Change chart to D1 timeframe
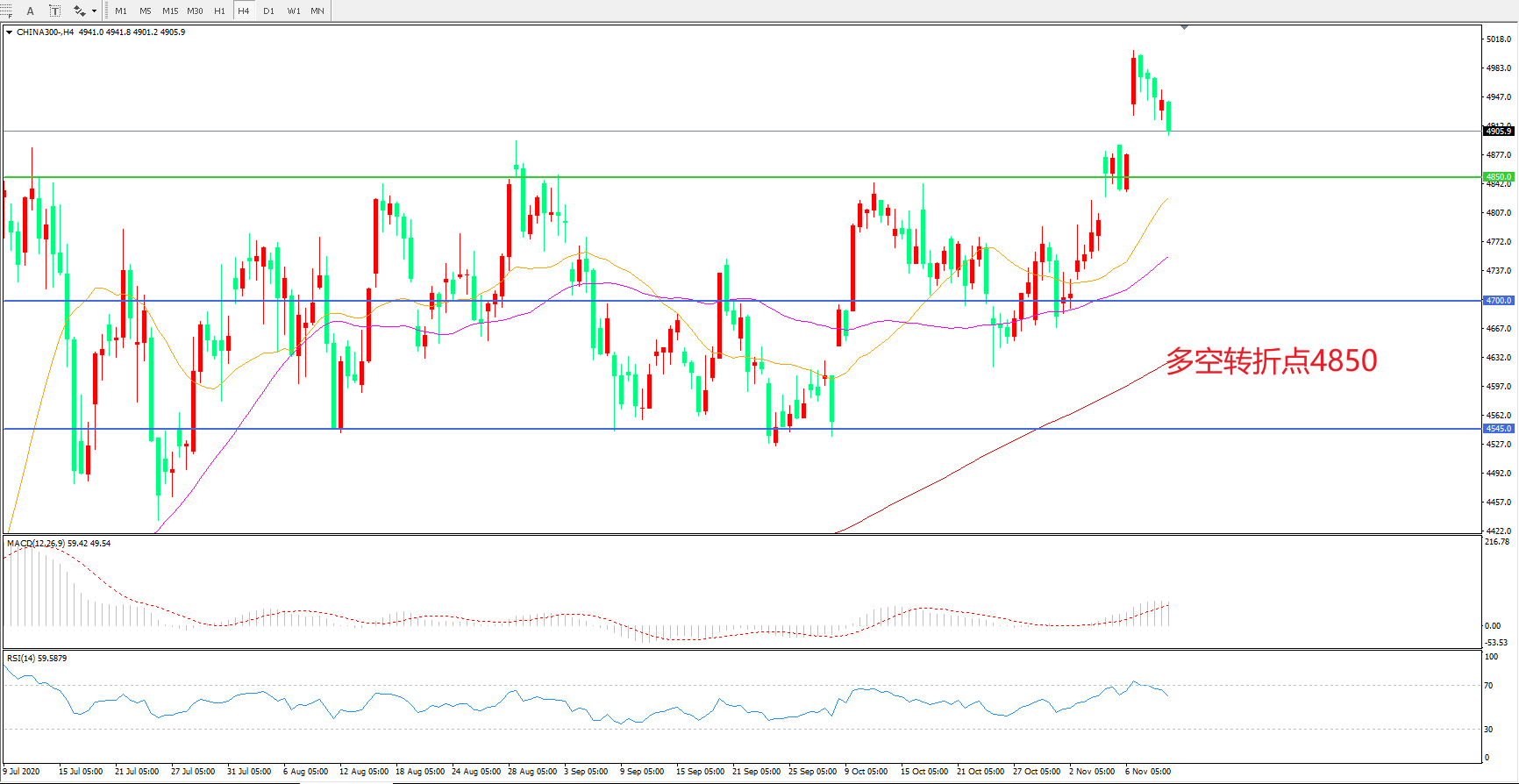 [268, 11]
